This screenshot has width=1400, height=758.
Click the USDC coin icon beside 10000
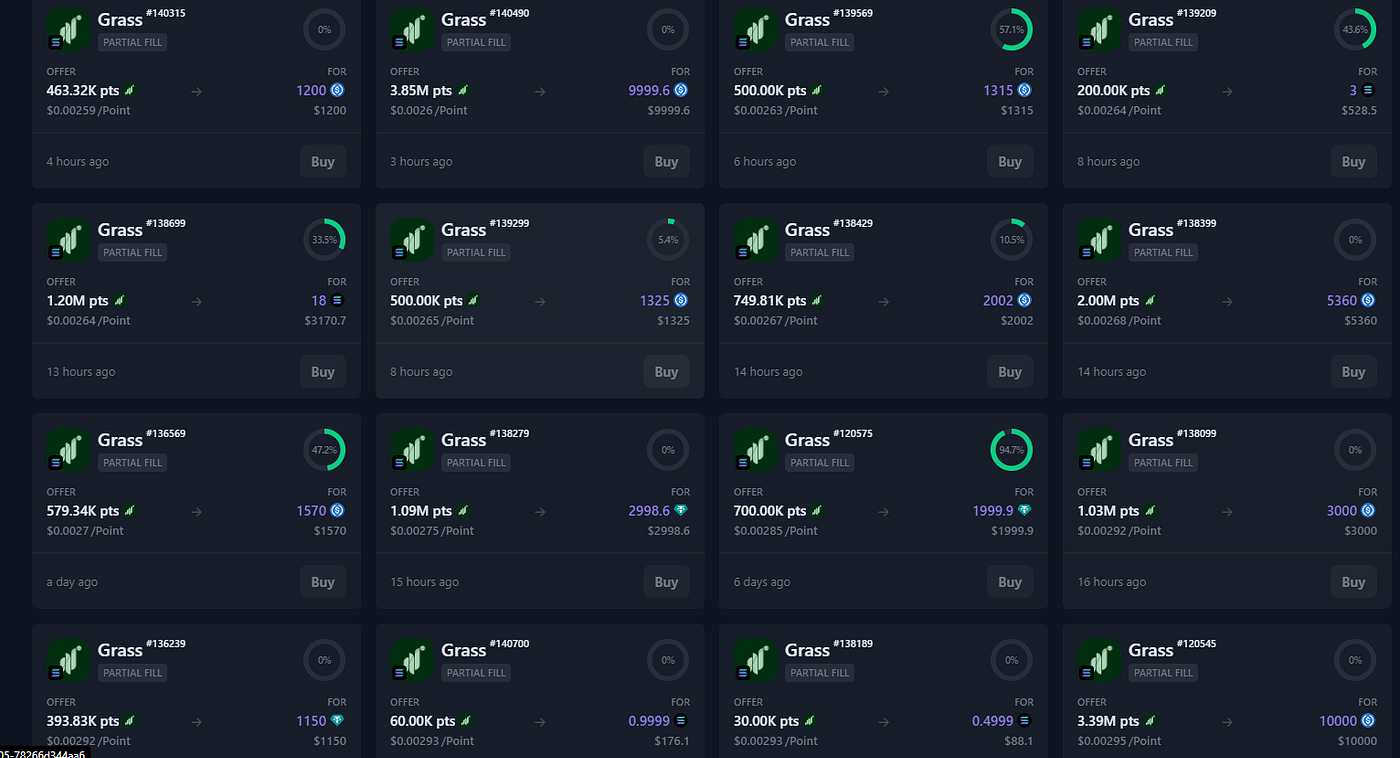1369,720
